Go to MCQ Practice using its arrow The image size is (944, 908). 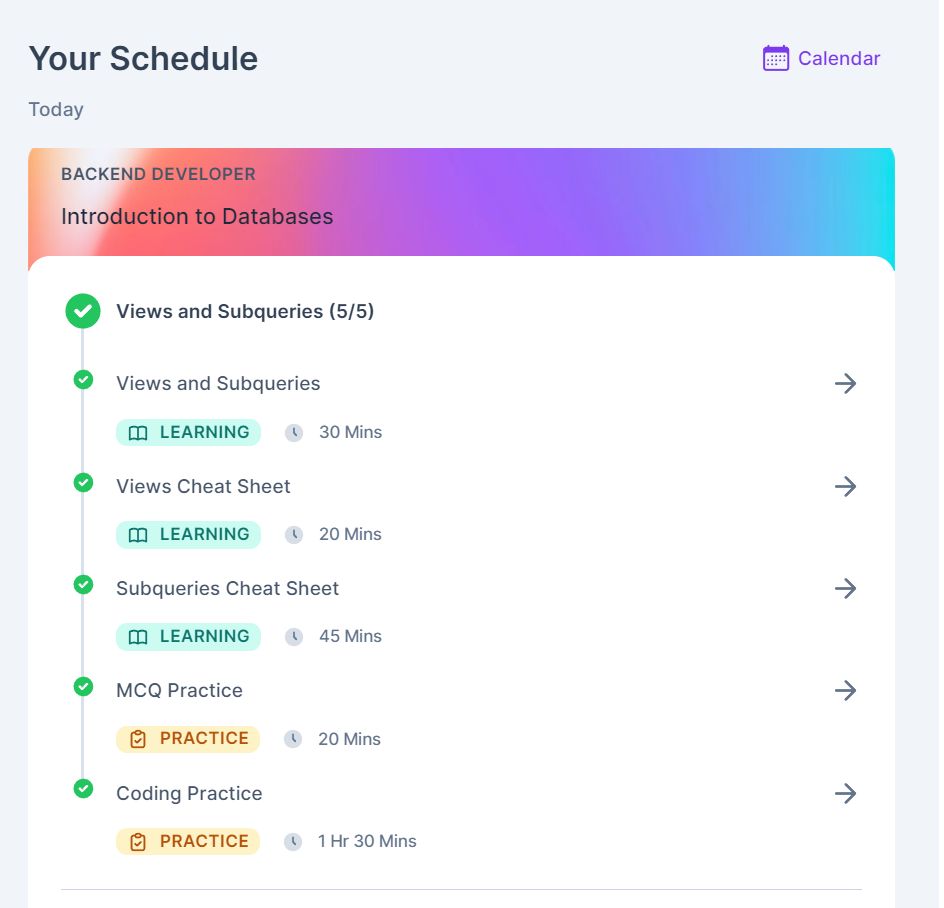pyautogui.click(x=845, y=691)
